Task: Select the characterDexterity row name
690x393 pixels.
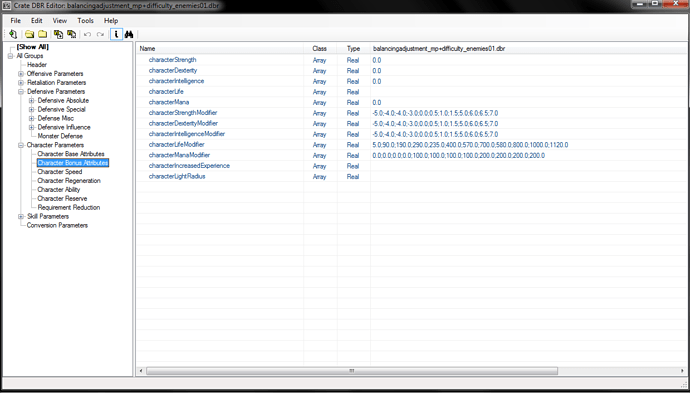Action: point(173,70)
